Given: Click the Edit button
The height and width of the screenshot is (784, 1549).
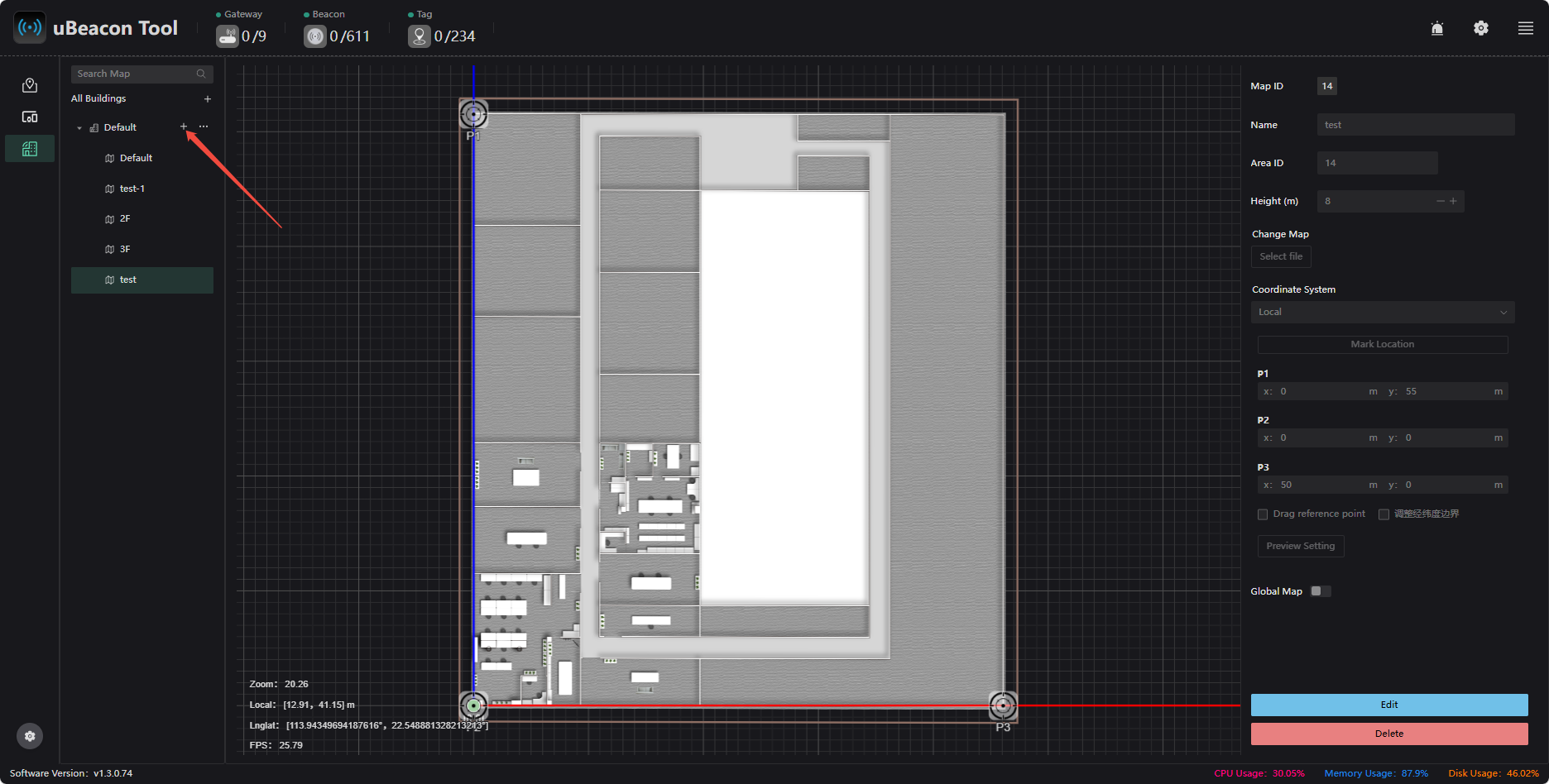Looking at the screenshot, I should pyautogui.click(x=1389, y=705).
